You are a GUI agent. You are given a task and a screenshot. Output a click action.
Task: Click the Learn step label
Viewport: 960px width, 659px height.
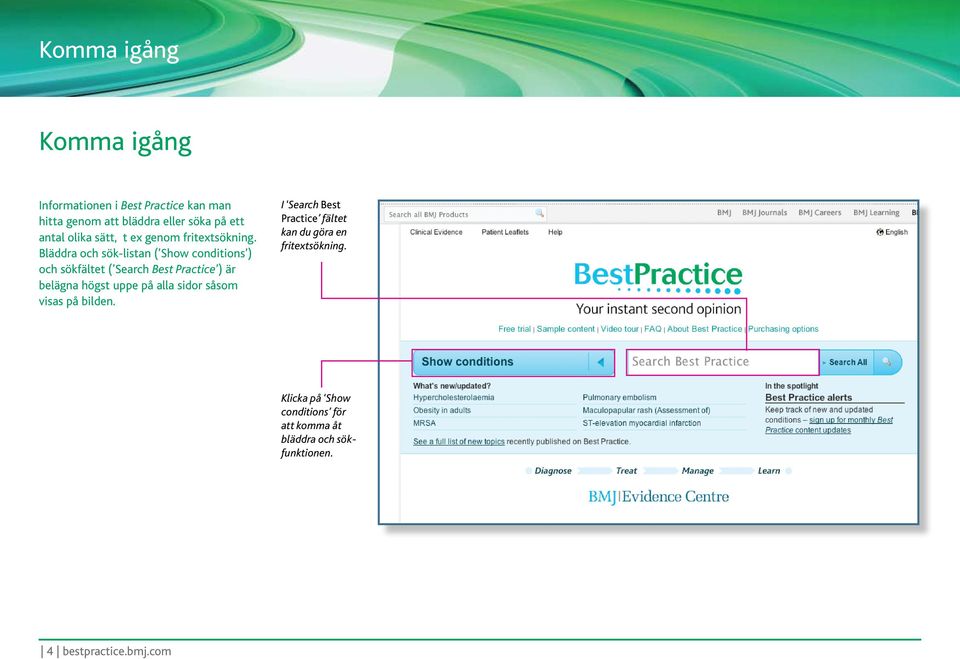tap(768, 471)
